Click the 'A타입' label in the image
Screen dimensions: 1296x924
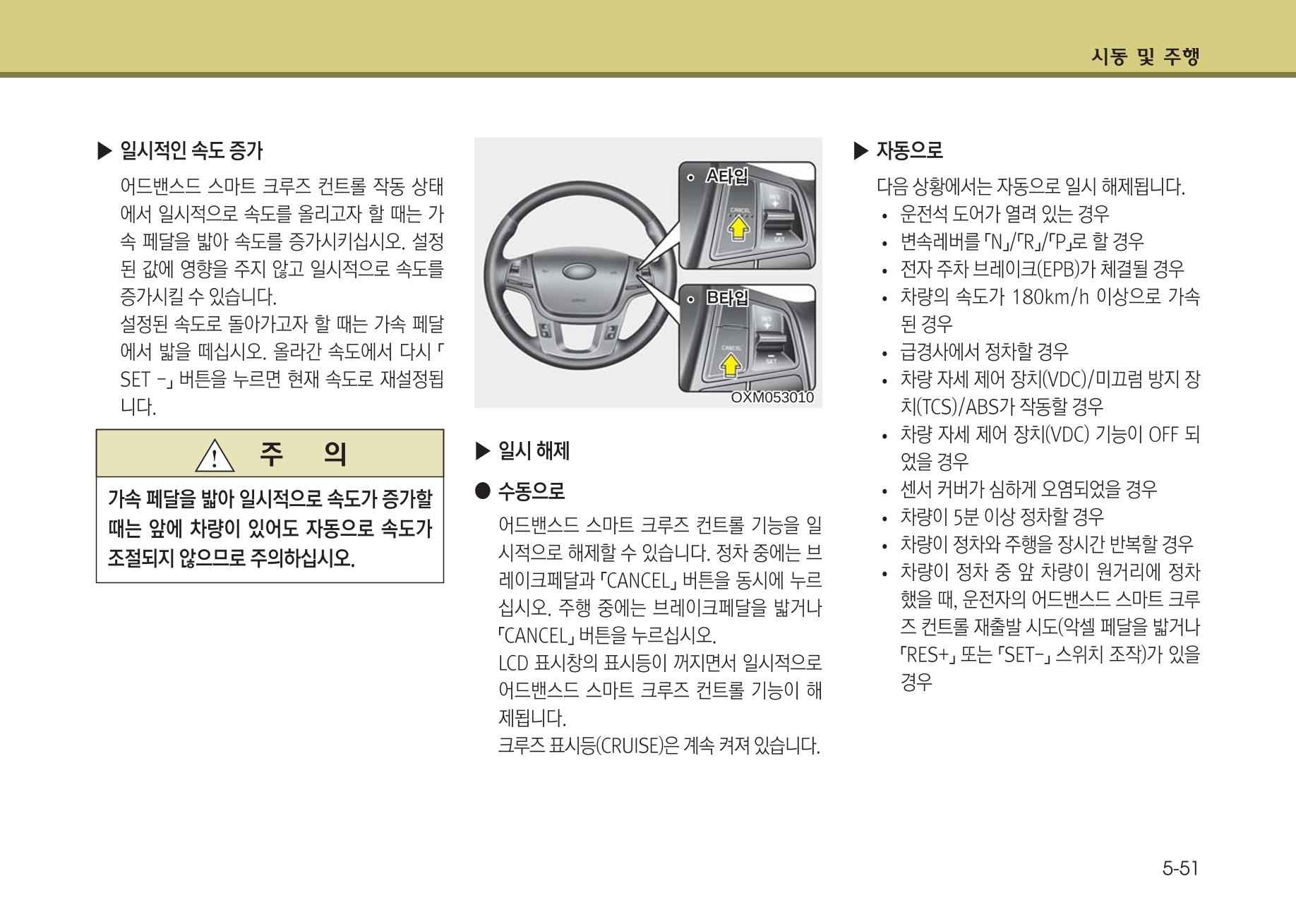point(727,176)
